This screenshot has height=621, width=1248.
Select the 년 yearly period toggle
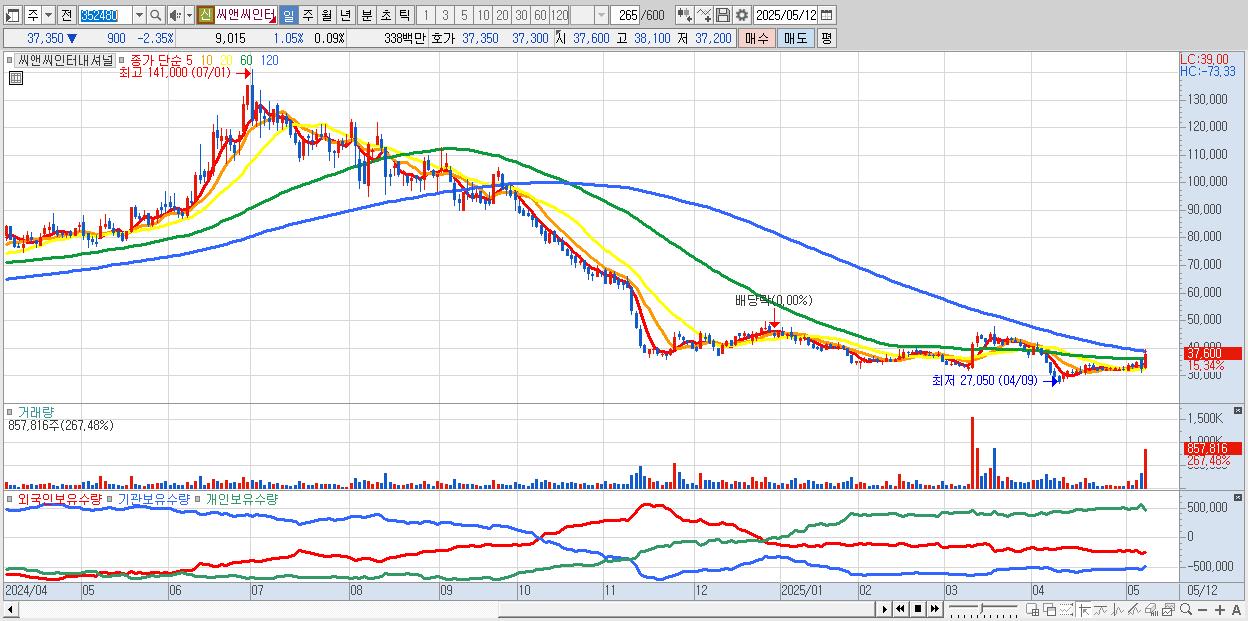[x=345, y=15]
